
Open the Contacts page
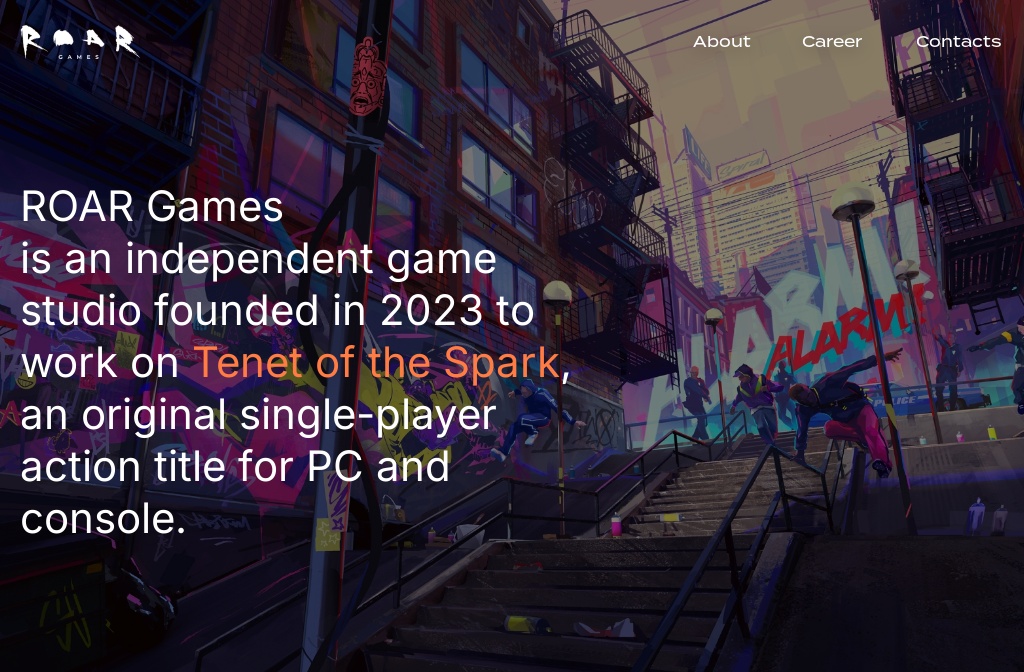pyautogui.click(x=957, y=41)
